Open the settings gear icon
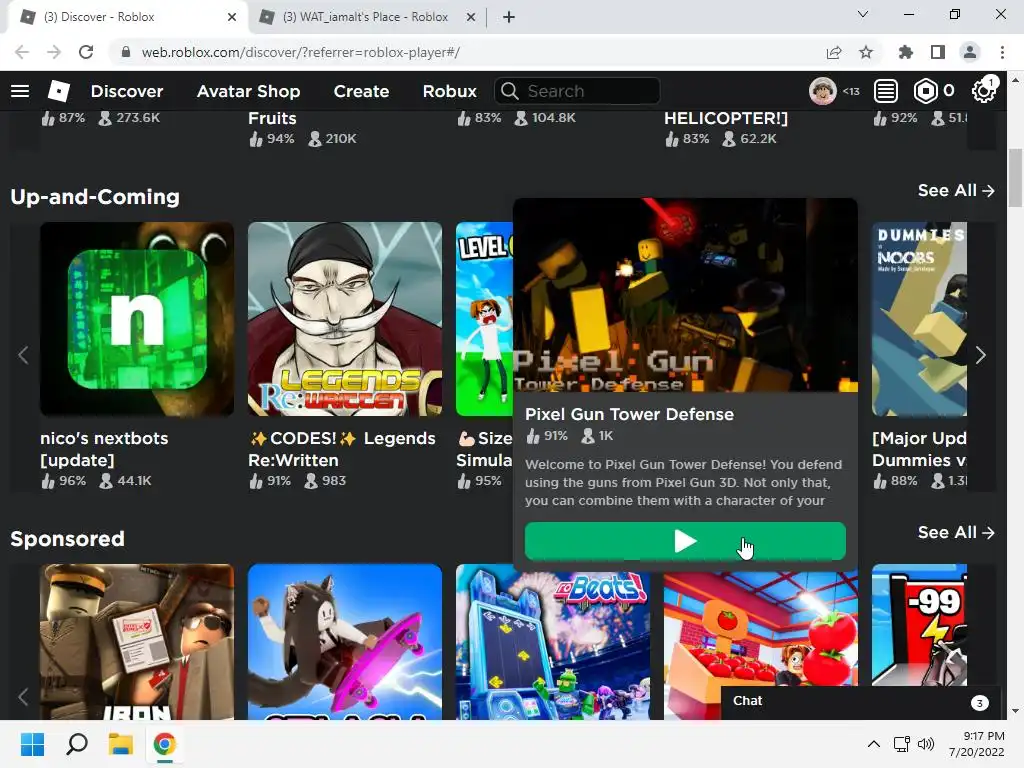 click(x=983, y=91)
